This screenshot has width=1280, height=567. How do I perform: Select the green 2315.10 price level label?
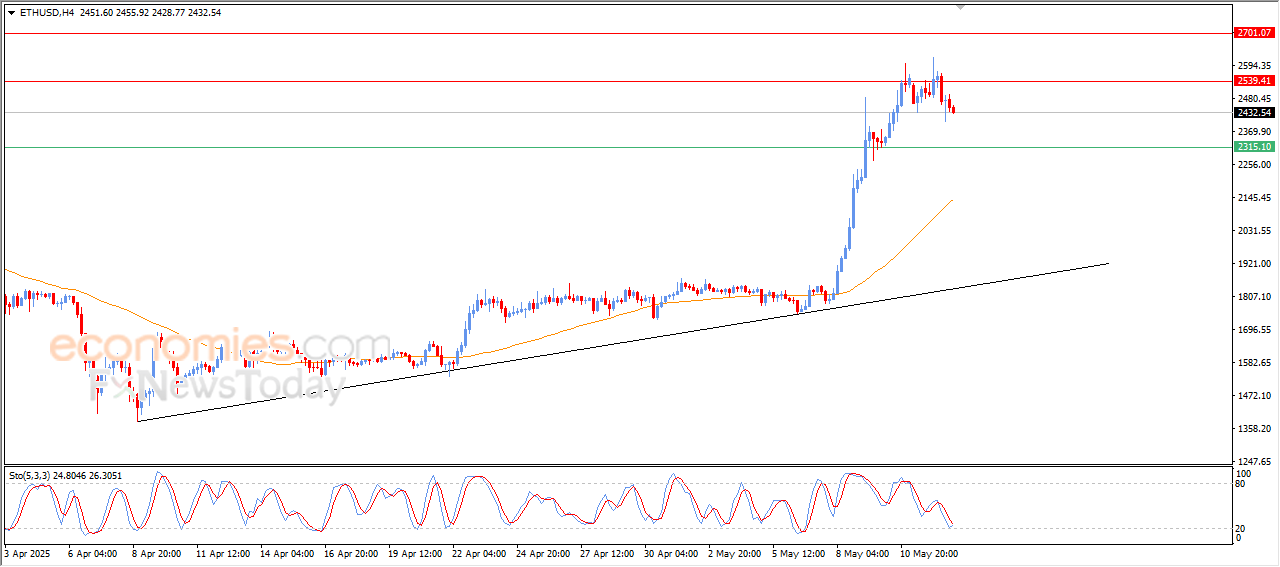1254,147
